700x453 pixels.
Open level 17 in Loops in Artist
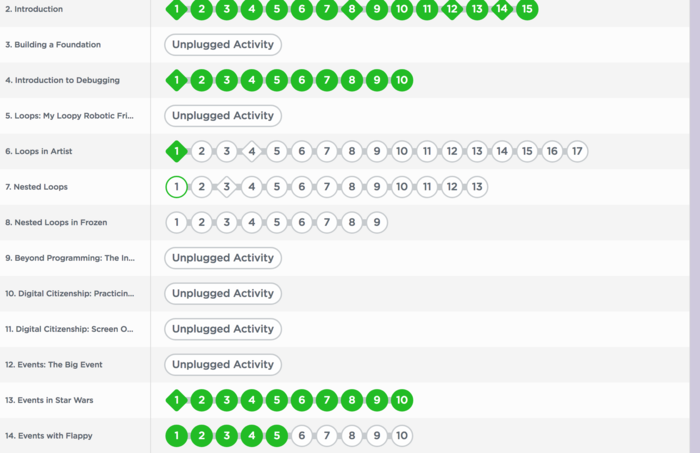click(577, 152)
